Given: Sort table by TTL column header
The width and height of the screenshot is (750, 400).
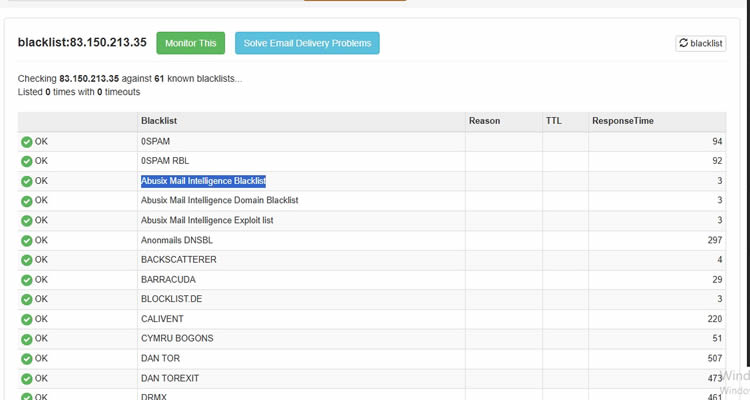Looking at the screenshot, I should tap(554, 121).
